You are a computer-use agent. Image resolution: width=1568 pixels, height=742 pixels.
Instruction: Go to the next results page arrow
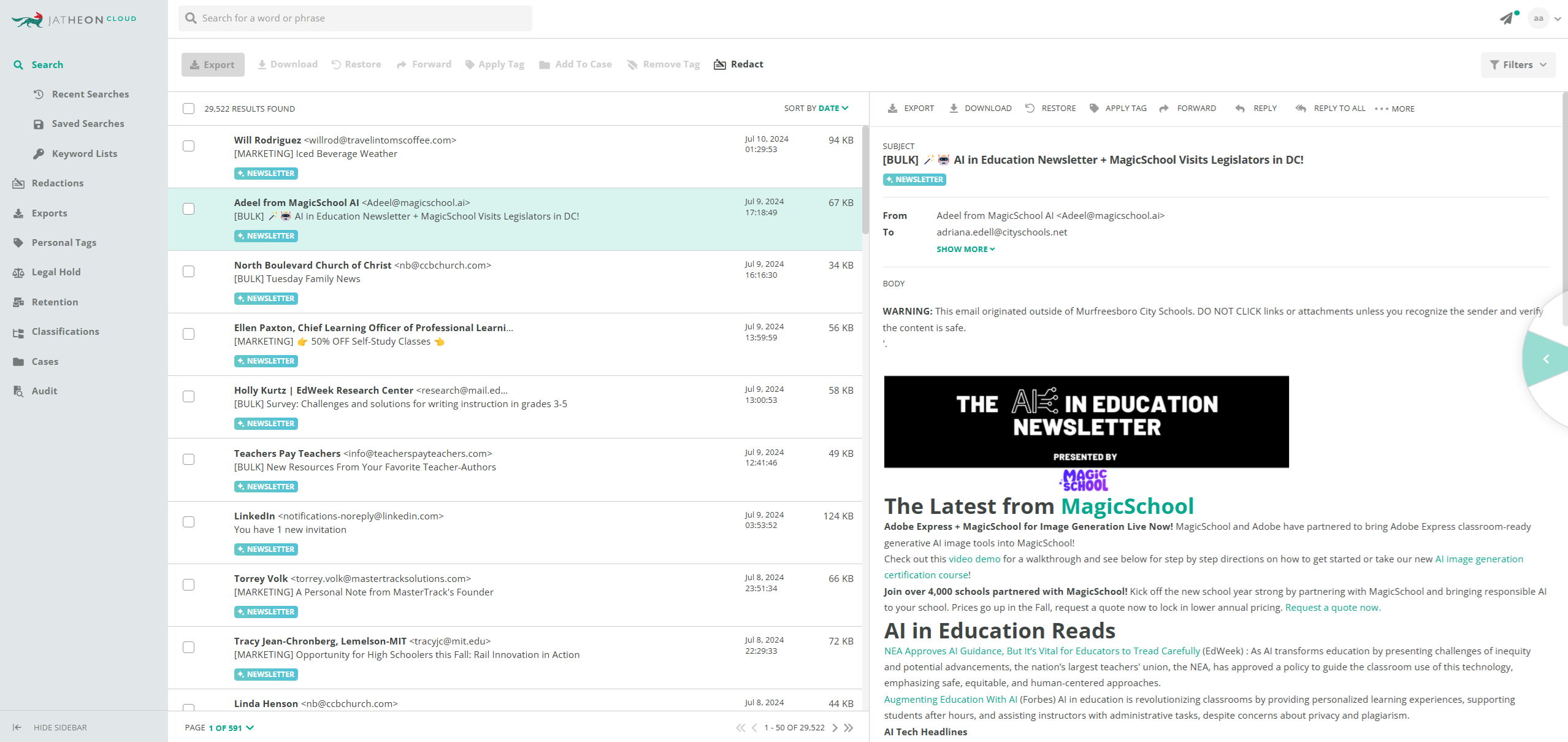coord(835,728)
